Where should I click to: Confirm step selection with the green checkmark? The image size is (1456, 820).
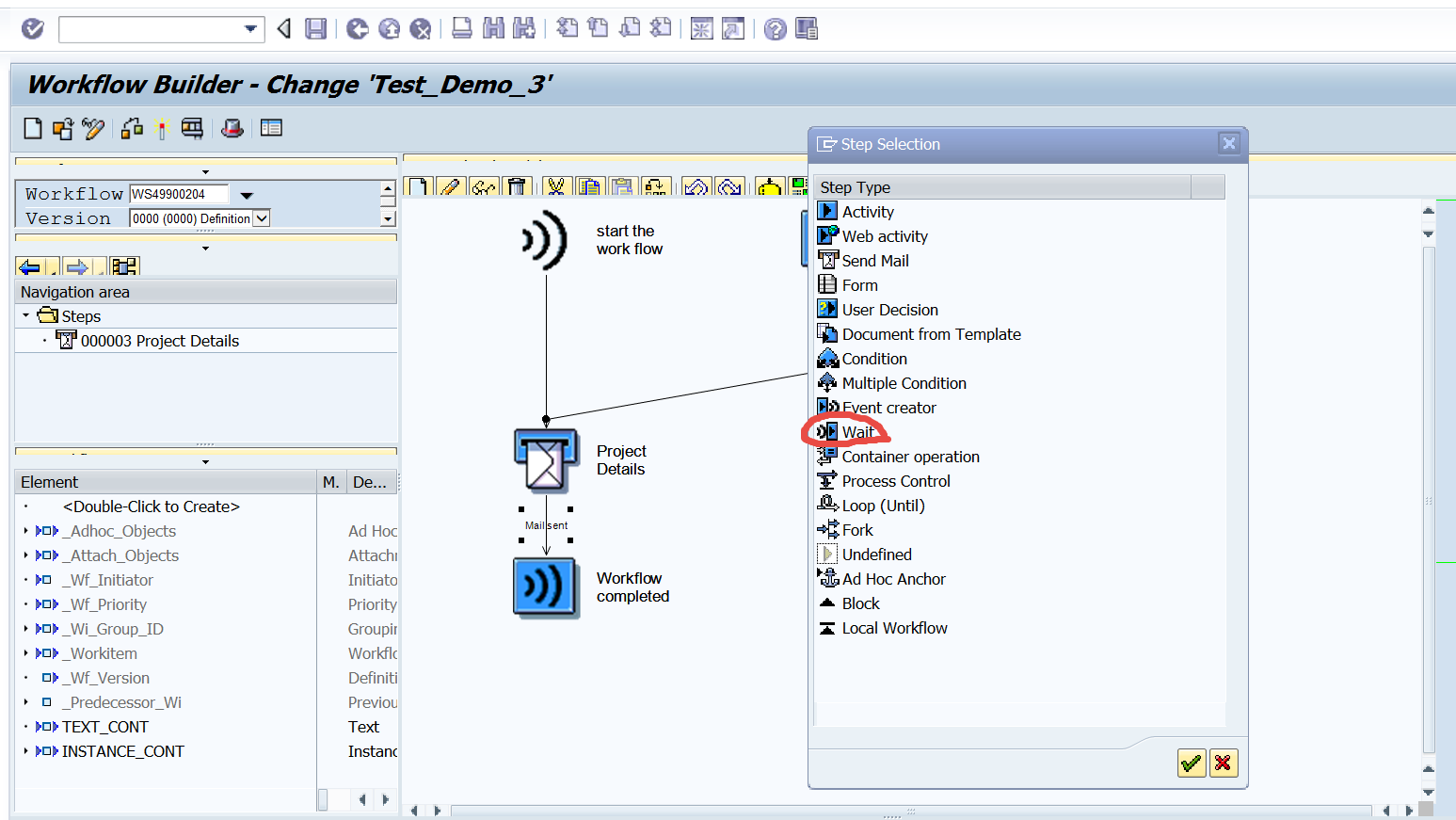pos(1191,763)
